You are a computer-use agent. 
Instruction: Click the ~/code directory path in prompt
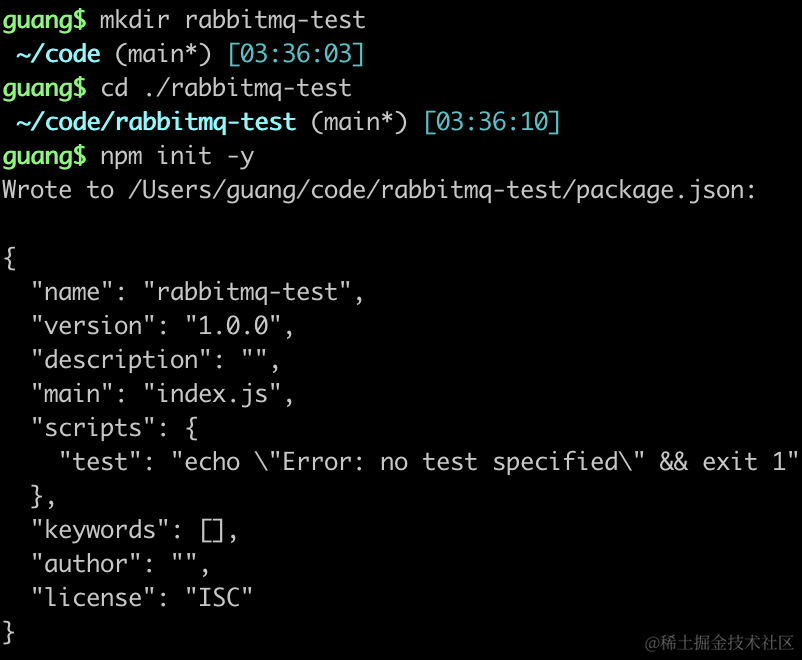coord(58,54)
